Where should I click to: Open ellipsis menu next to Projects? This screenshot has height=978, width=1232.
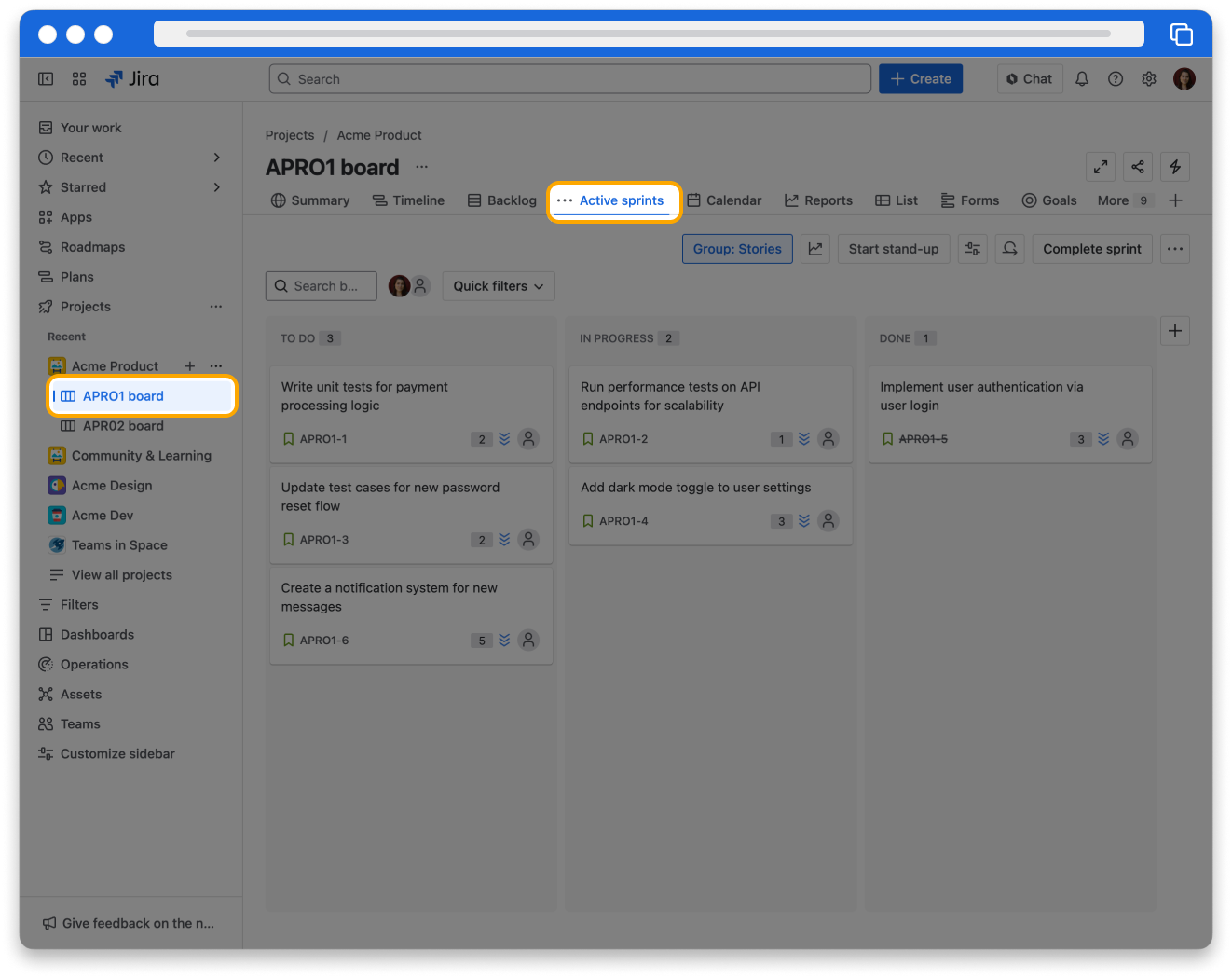coord(216,307)
